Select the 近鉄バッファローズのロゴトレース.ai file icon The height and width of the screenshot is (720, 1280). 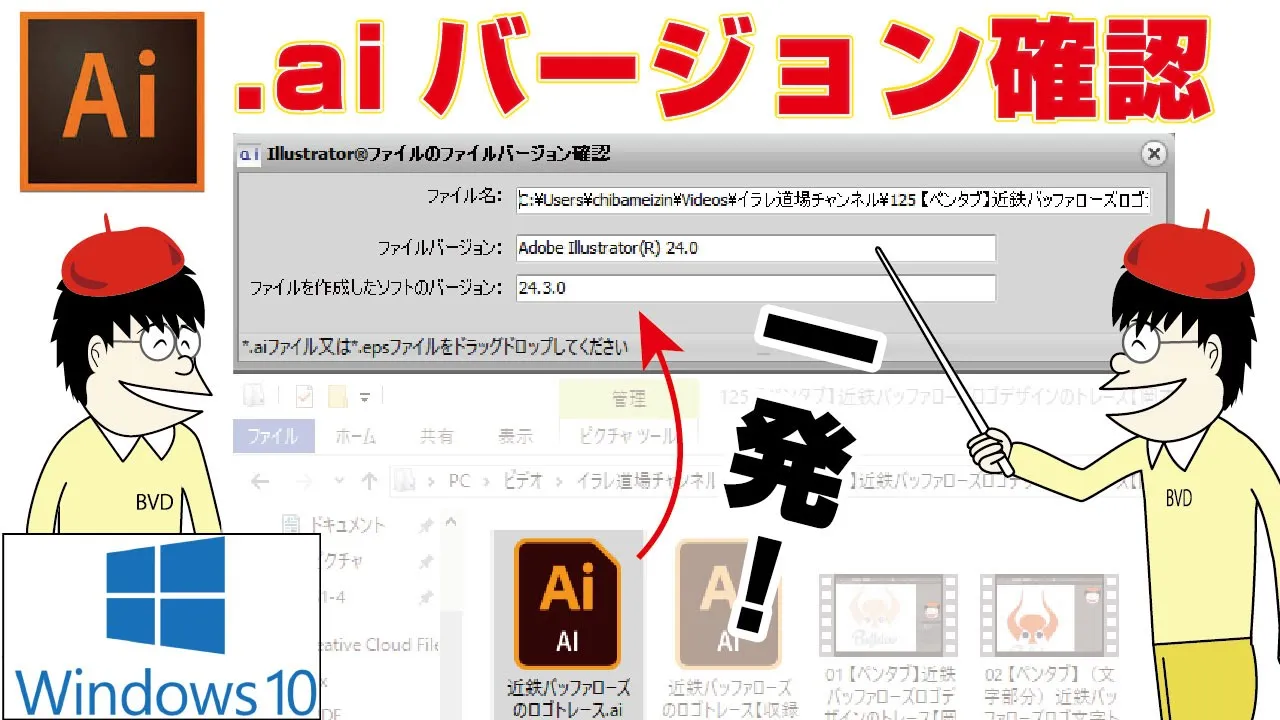(567, 603)
